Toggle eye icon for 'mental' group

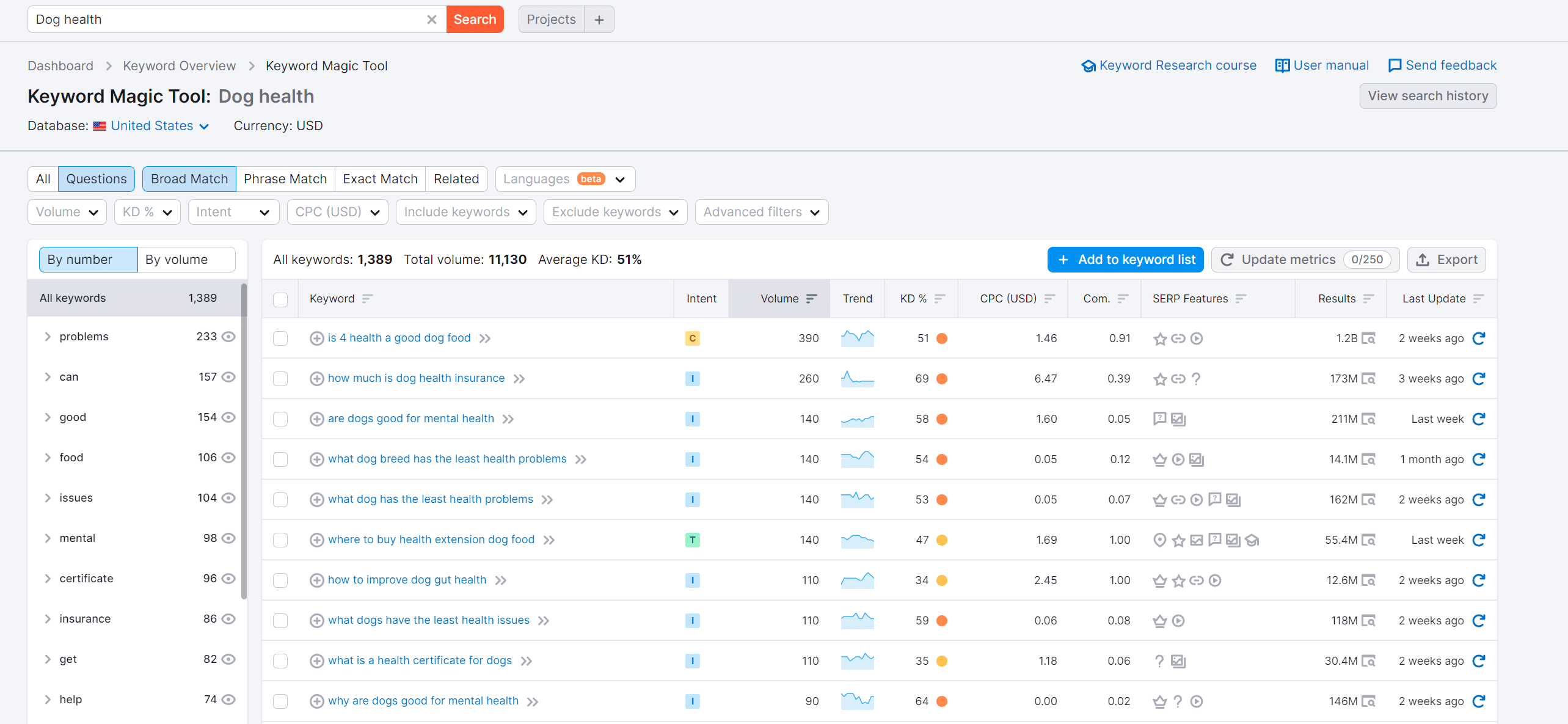pos(228,538)
